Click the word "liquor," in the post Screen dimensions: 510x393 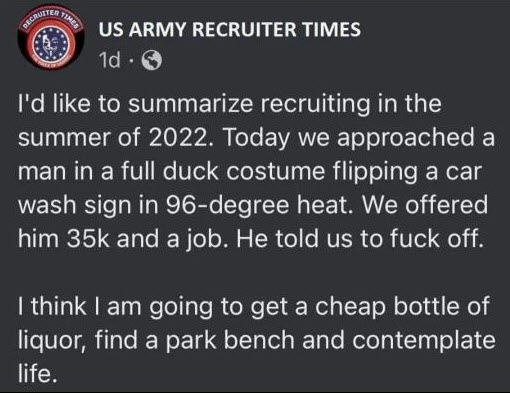53,342
